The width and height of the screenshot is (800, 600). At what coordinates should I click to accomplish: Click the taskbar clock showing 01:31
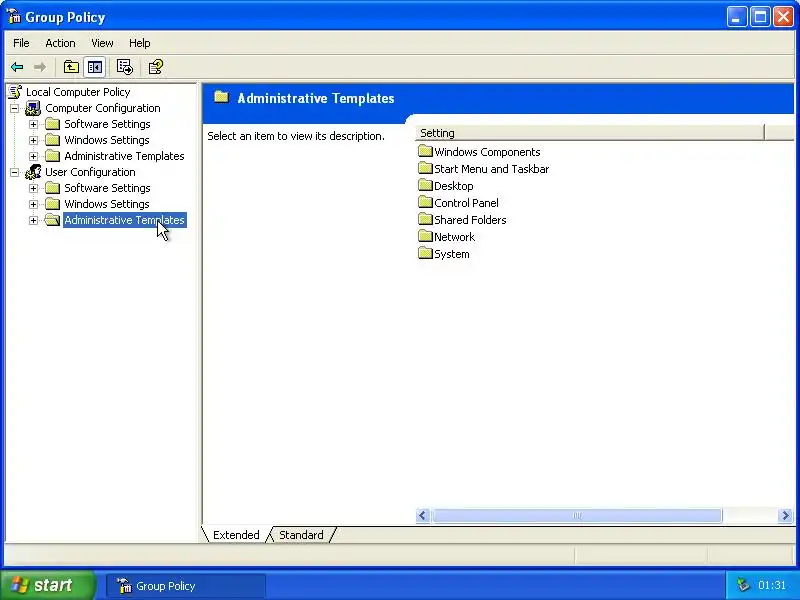coord(771,585)
